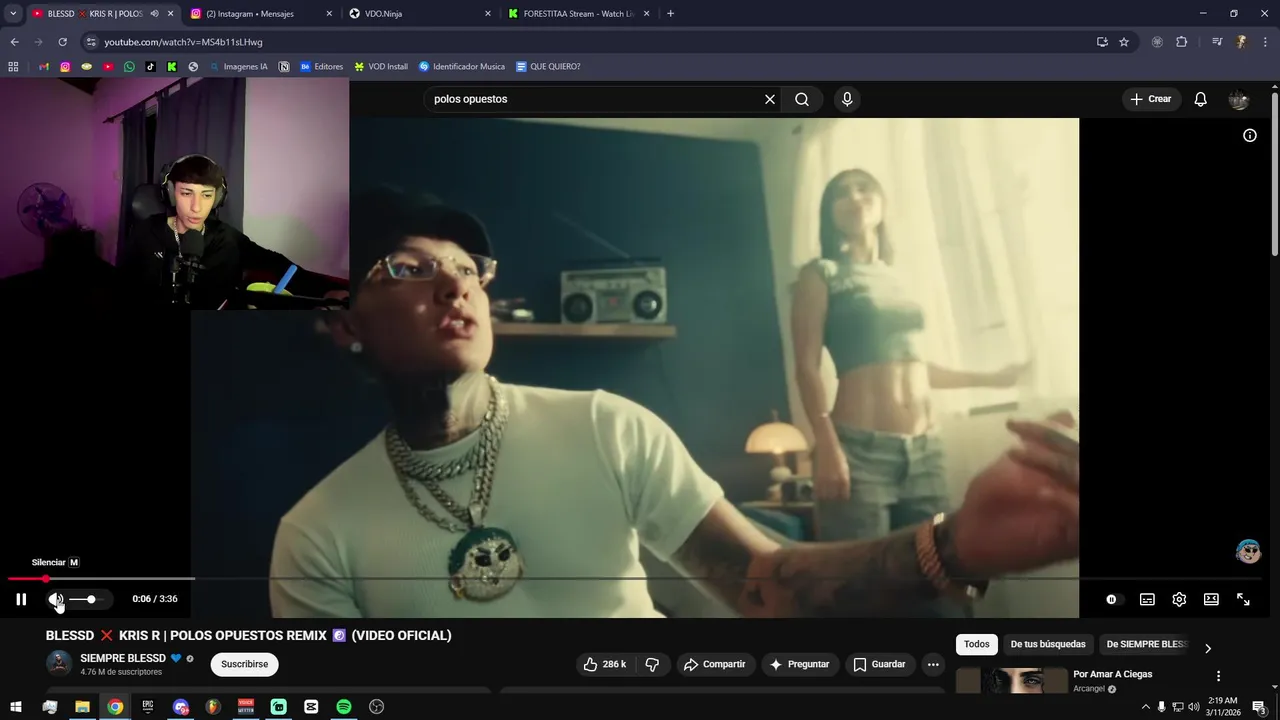This screenshot has width=1280, height=720.
Task: Open the 'Identificador Musica' bookmark
Action: (x=461, y=67)
